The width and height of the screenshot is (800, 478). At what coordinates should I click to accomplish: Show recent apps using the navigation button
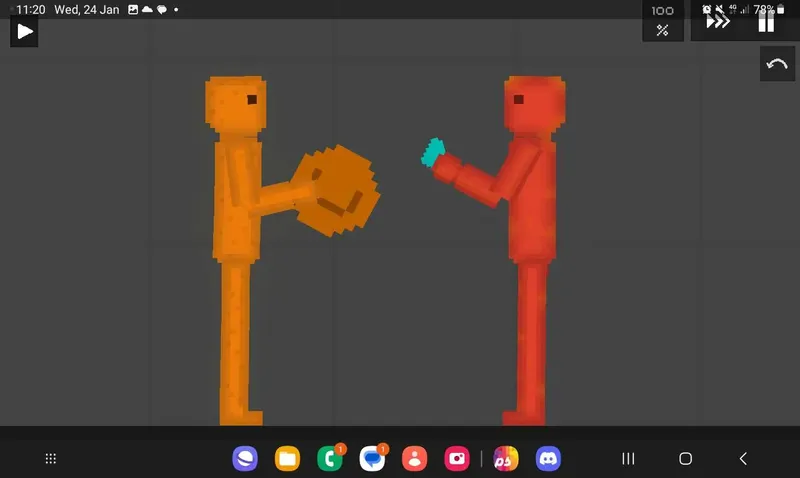628,458
